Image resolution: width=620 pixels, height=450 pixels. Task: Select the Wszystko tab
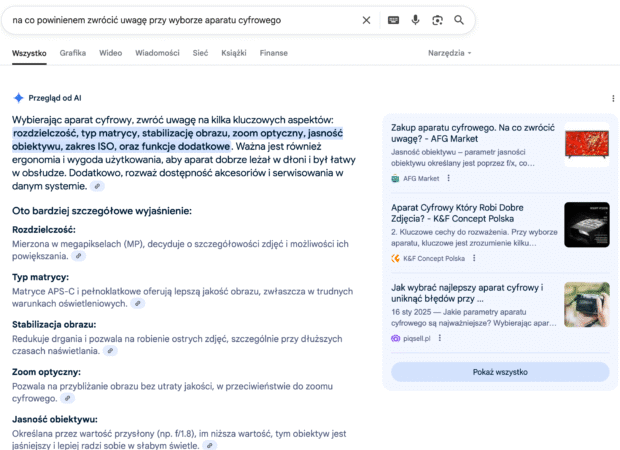point(29,53)
